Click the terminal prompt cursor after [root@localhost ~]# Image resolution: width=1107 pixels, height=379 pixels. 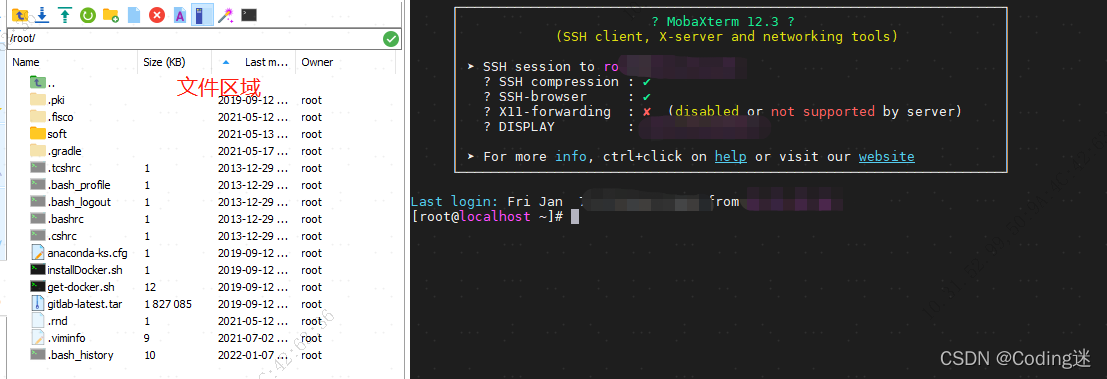click(575, 217)
